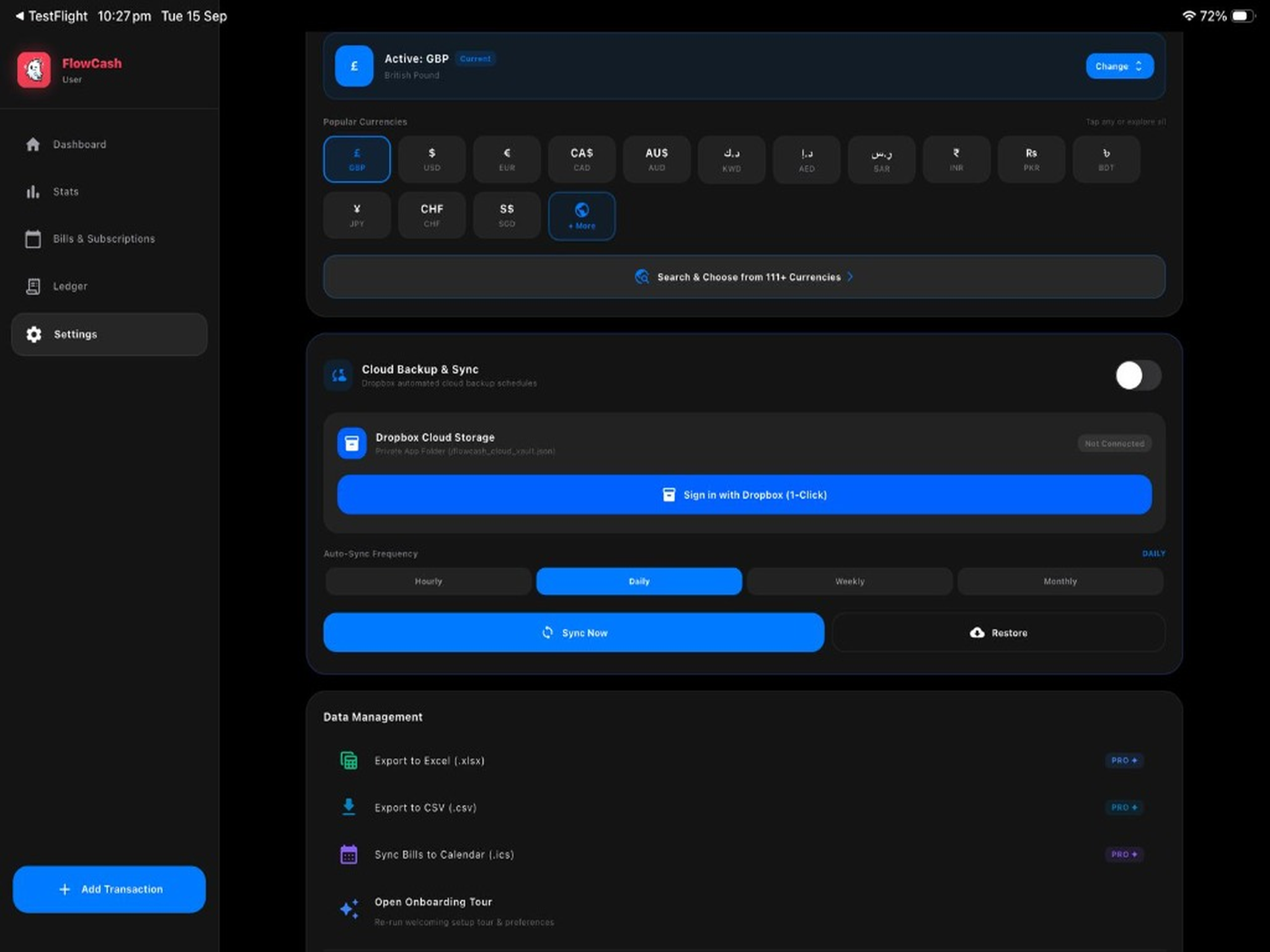Expand Search & Choose from 111+ Currencies

[x=744, y=277]
